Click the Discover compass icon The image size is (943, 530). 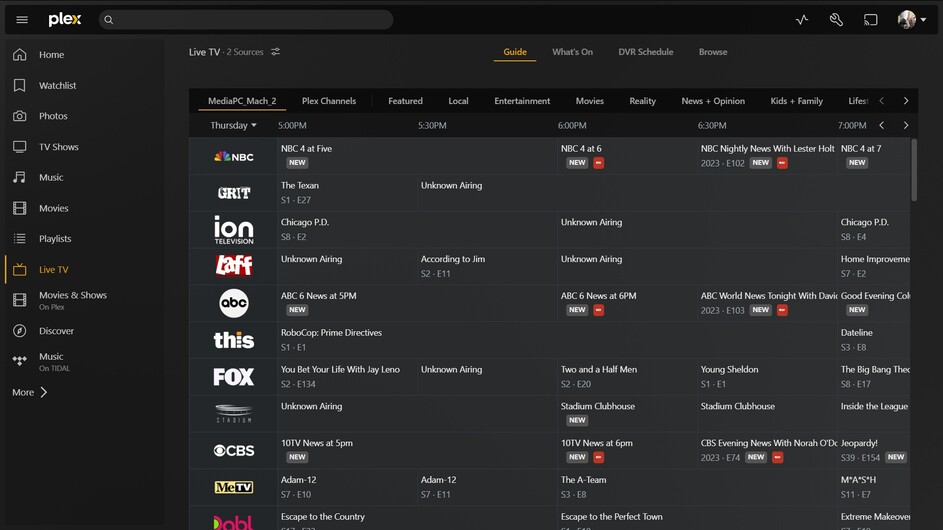click(20, 331)
